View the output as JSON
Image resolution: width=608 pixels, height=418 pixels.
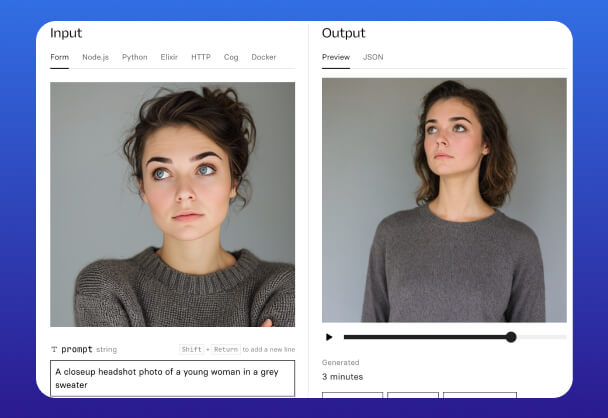click(x=373, y=57)
